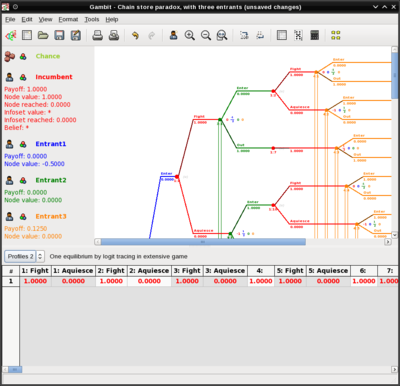Add a new player via toolbar icon
The height and width of the screenshot is (386, 400).
point(173,35)
